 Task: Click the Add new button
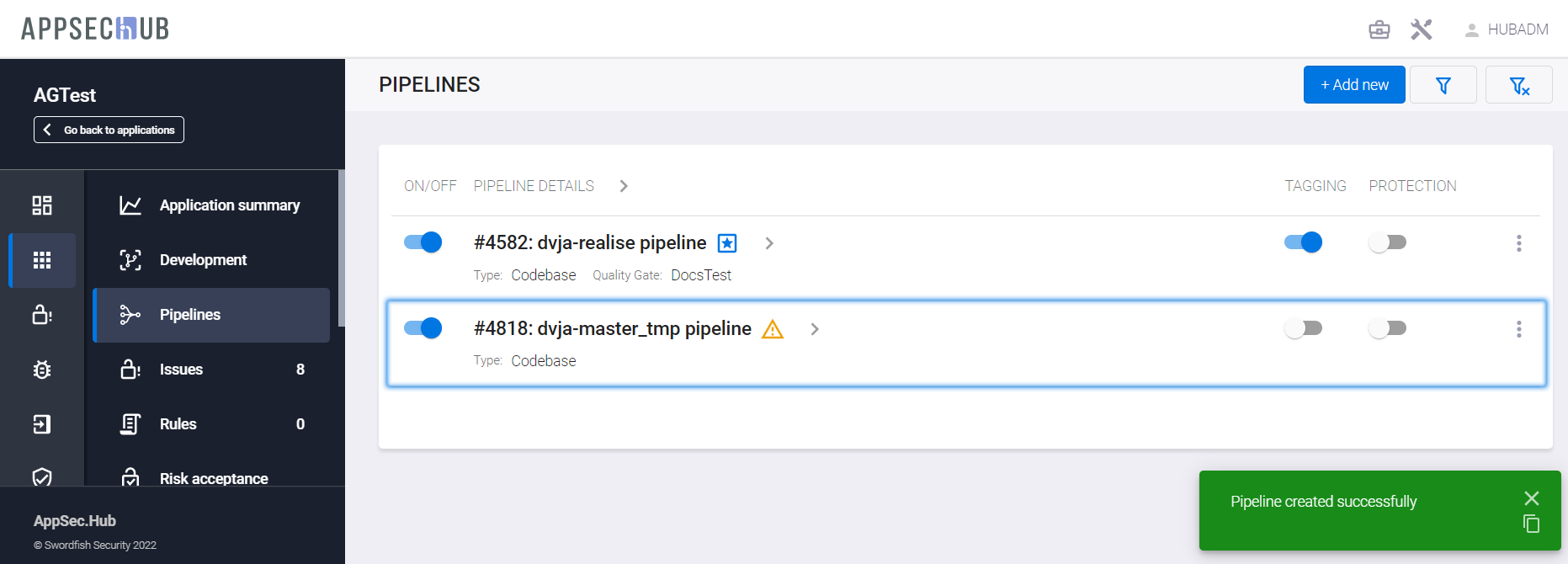coord(1353,85)
